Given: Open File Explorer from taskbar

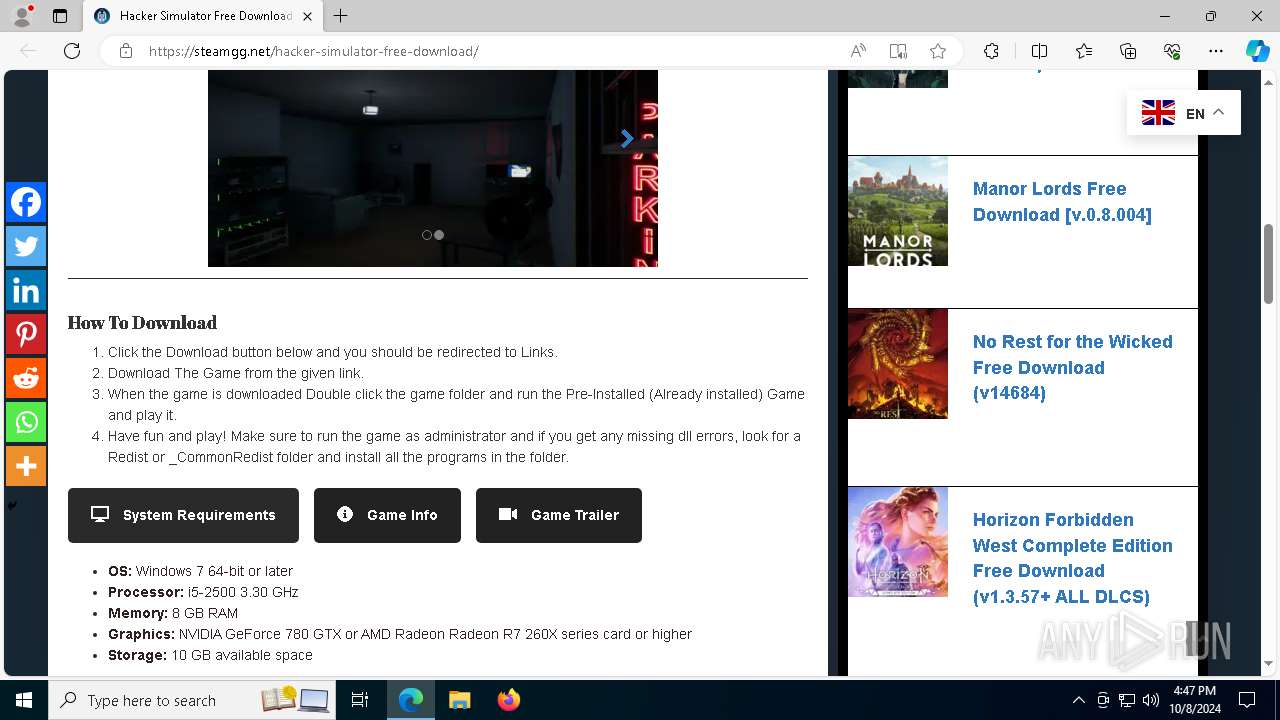Looking at the screenshot, I should point(460,700).
